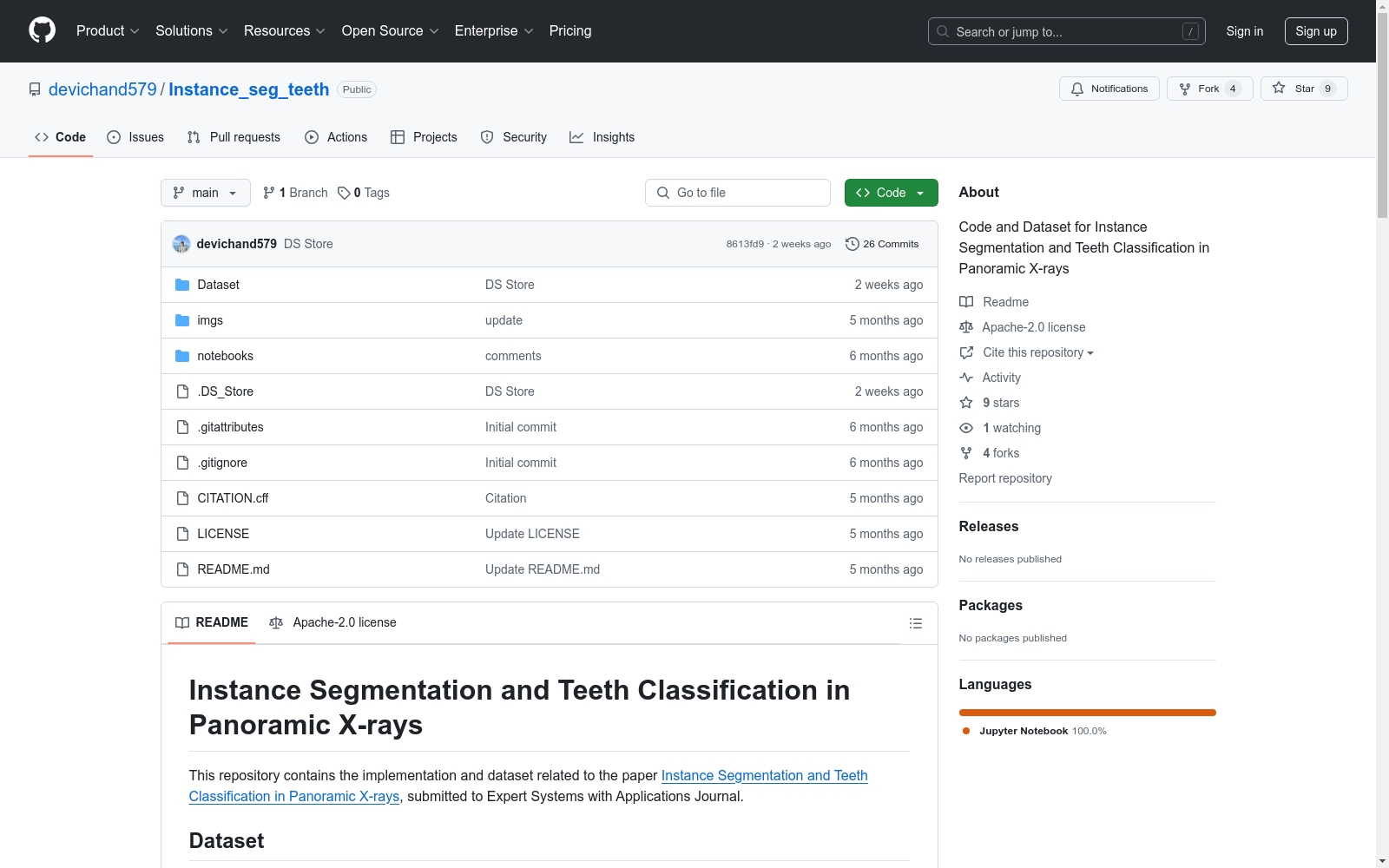The image size is (1389, 868).
Task: Click the Fork icon
Action: point(1185,89)
